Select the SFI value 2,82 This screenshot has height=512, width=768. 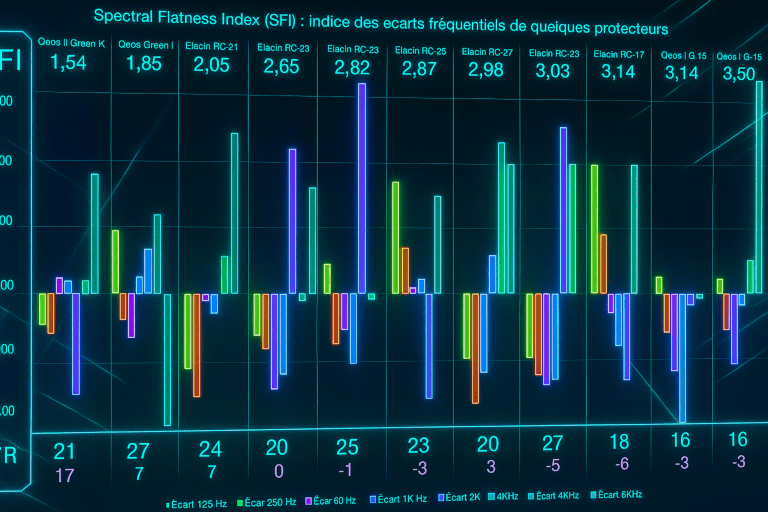tap(352, 68)
